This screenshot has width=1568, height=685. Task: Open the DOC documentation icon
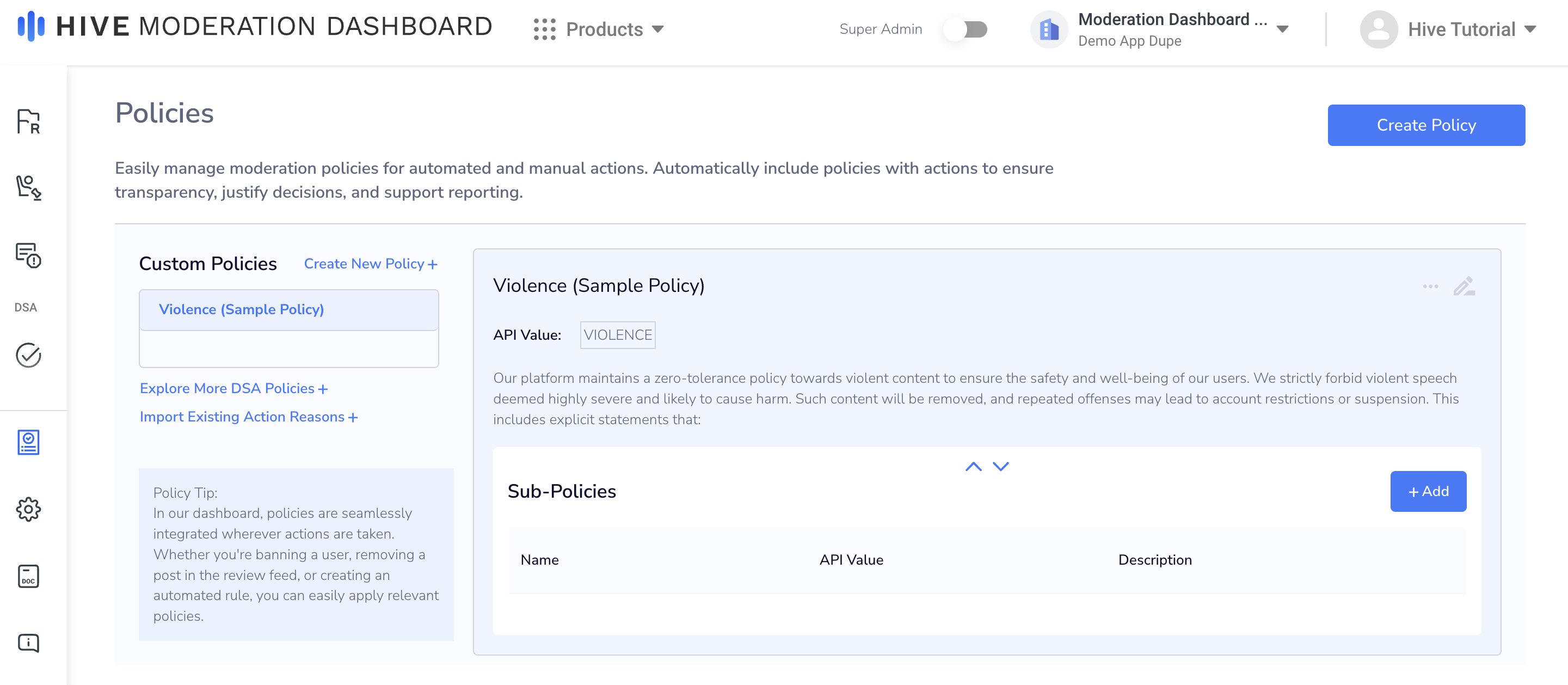tap(28, 576)
